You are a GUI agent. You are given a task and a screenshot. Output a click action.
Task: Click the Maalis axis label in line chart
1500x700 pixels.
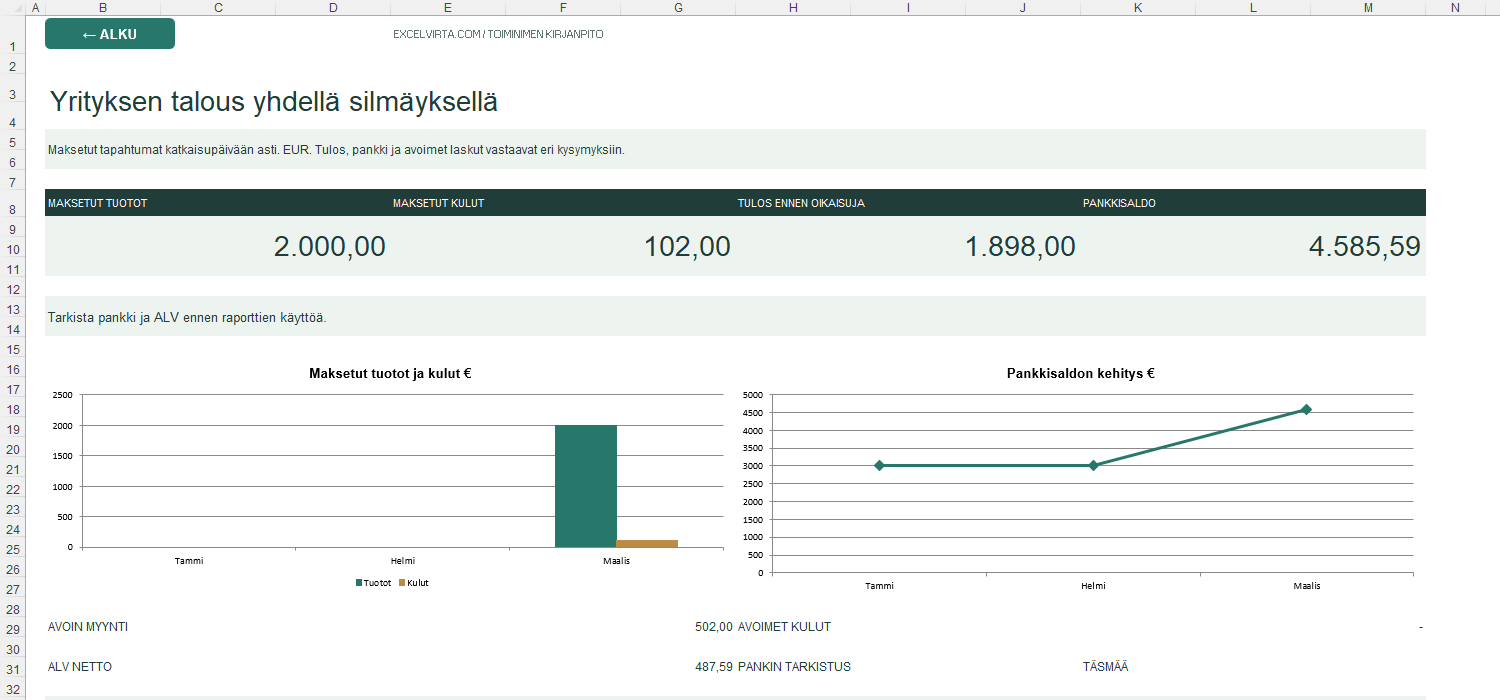click(x=1307, y=586)
